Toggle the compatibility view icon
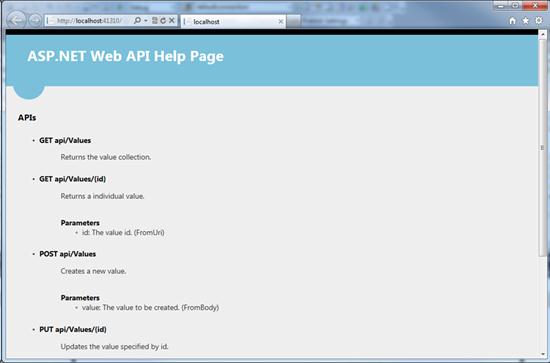Screen dimensions: 550x363 [x=155, y=21]
